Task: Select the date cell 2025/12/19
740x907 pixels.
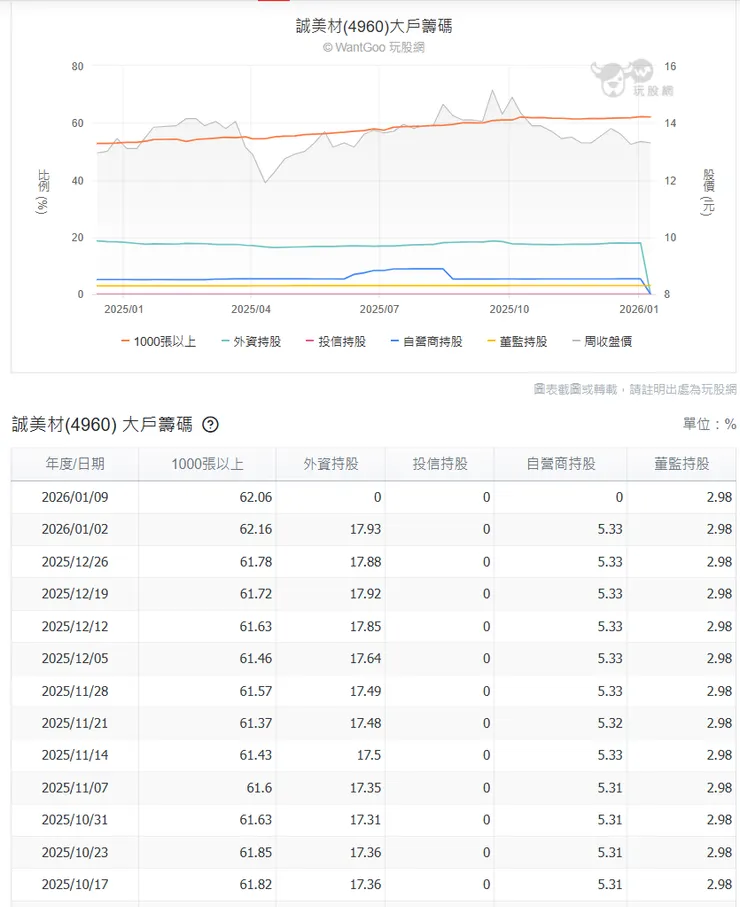Action: pyautogui.click(x=75, y=594)
